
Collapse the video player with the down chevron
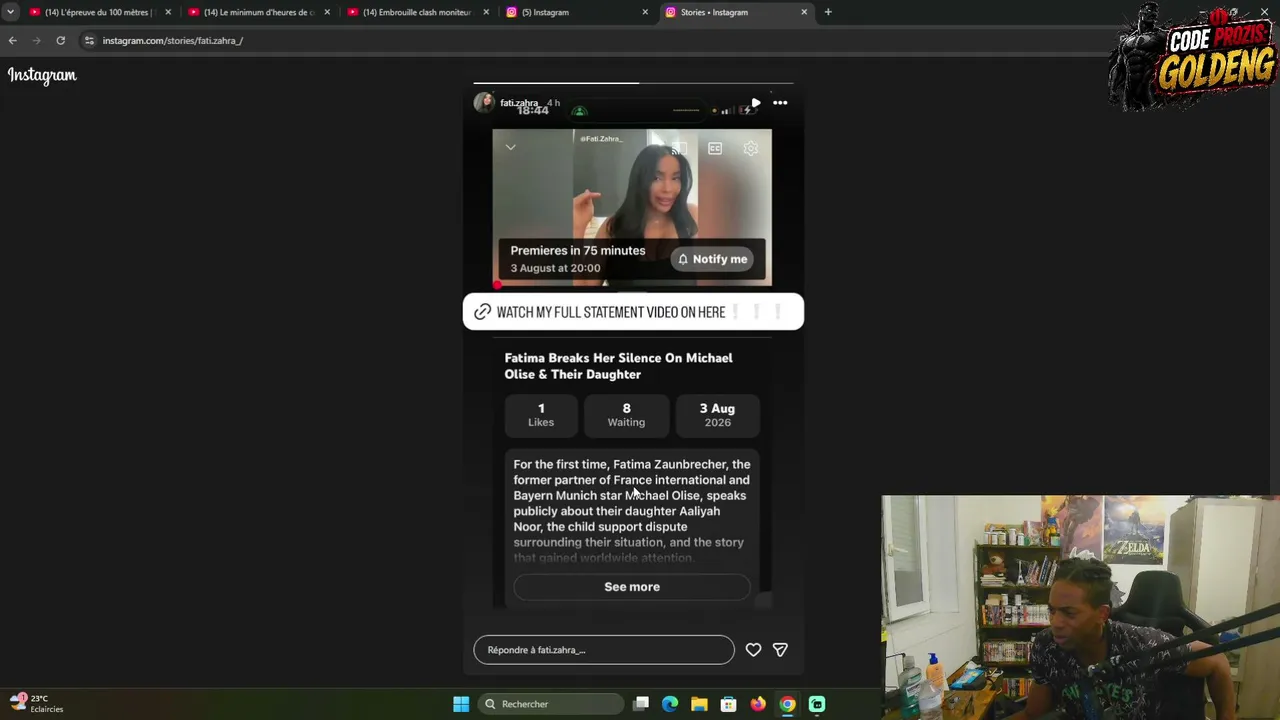coord(510,148)
